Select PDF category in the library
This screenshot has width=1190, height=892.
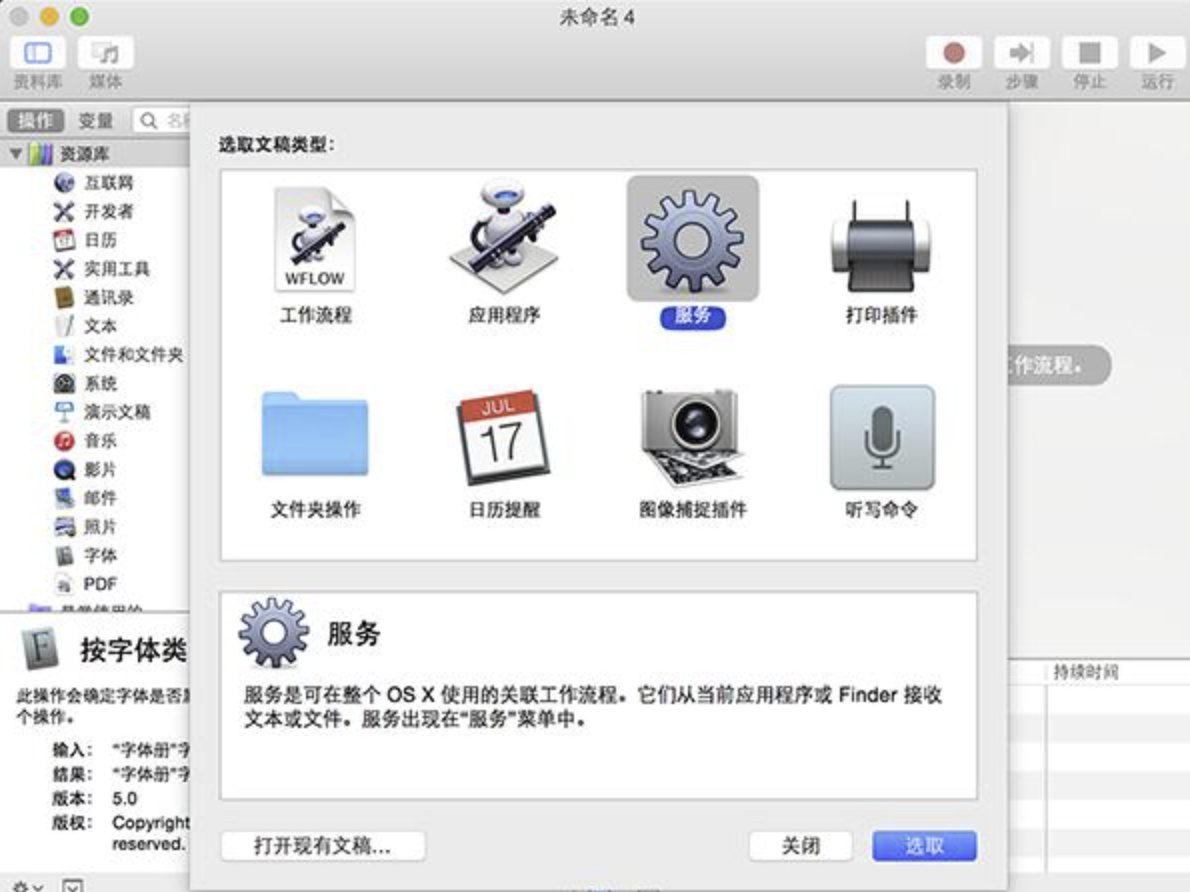pos(85,584)
